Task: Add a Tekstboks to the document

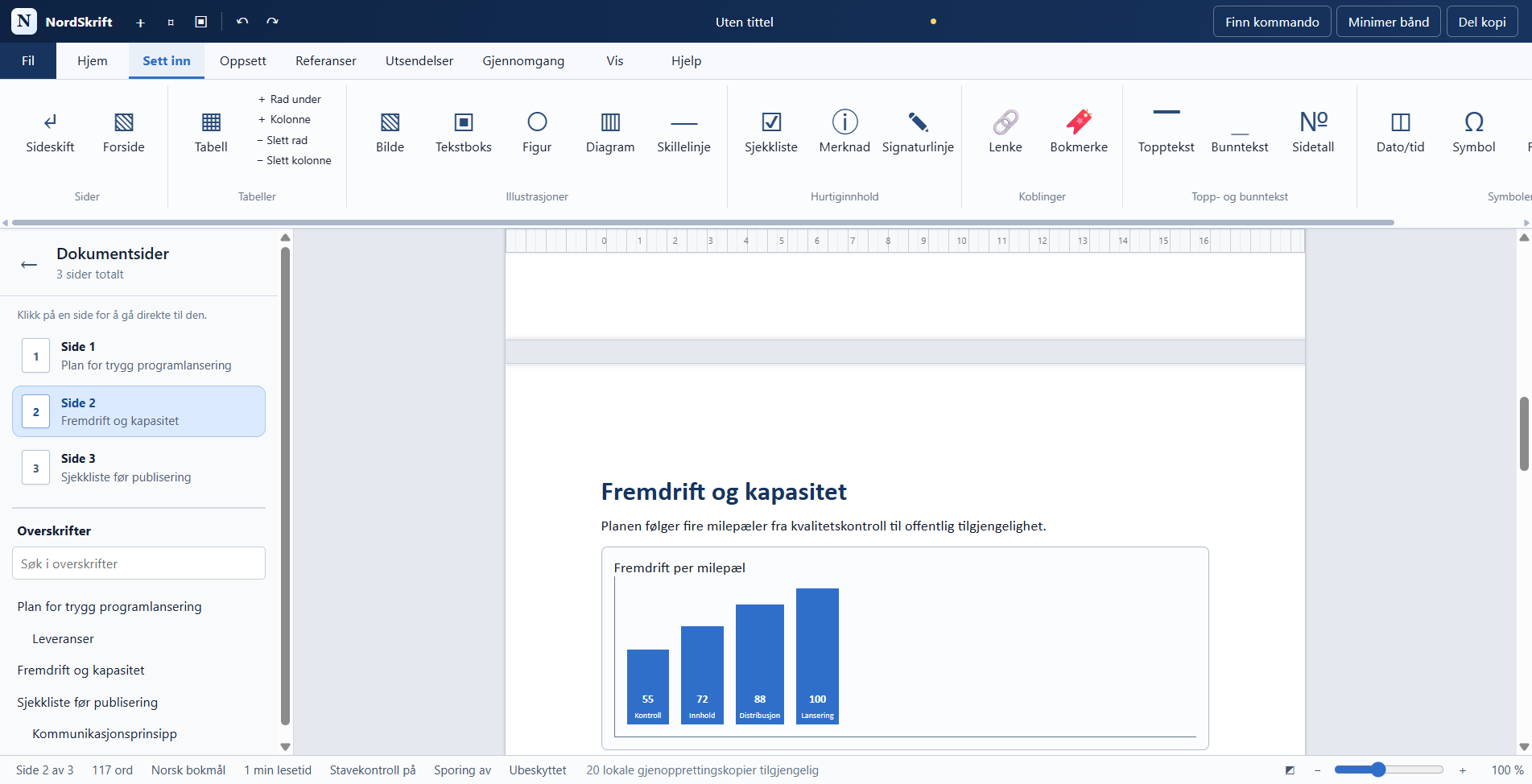Action: click(x=464, y=131)
